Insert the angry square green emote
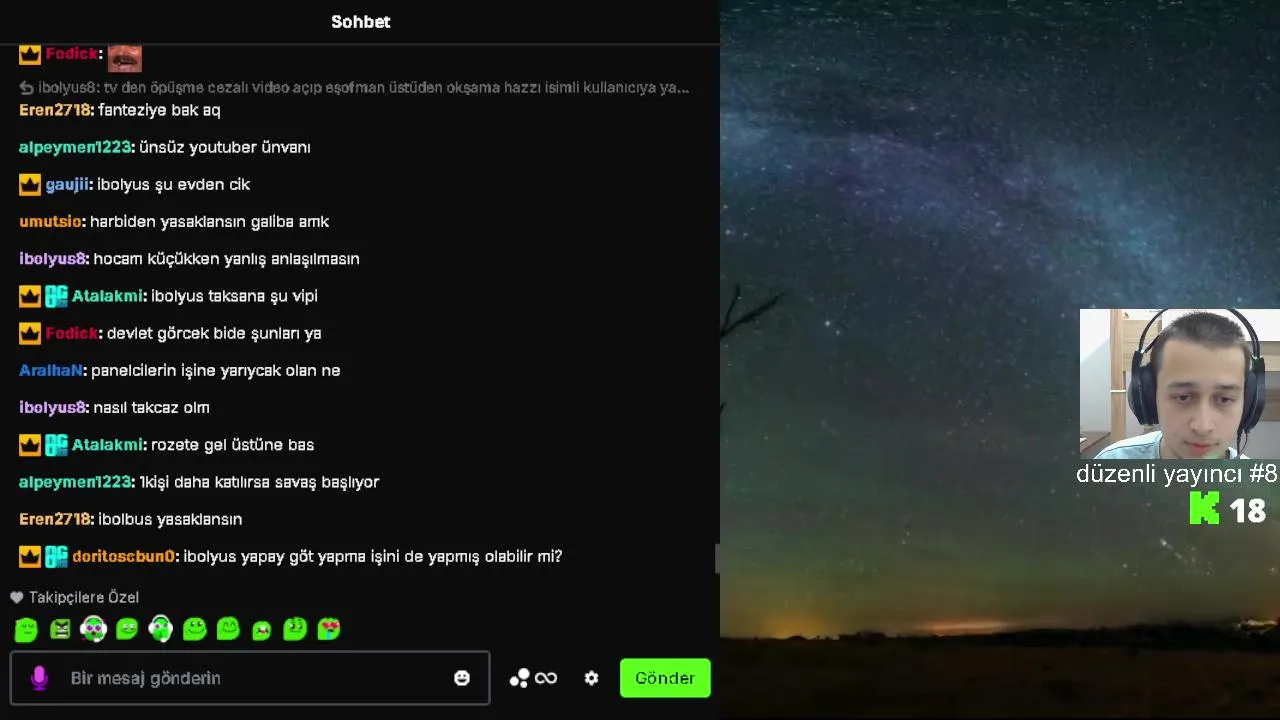This screenshot has width=1280, height=720. tap(60, 629)
